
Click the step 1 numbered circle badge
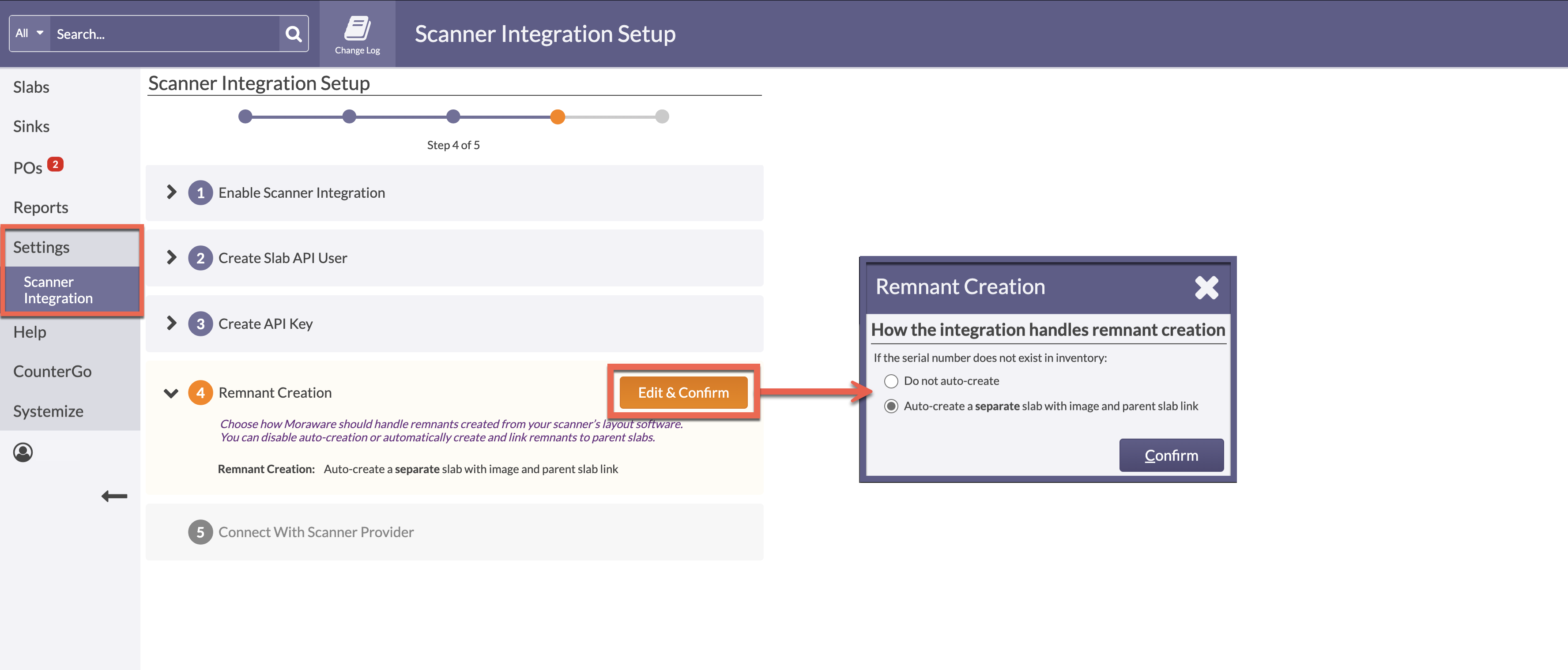pos(200,192)
